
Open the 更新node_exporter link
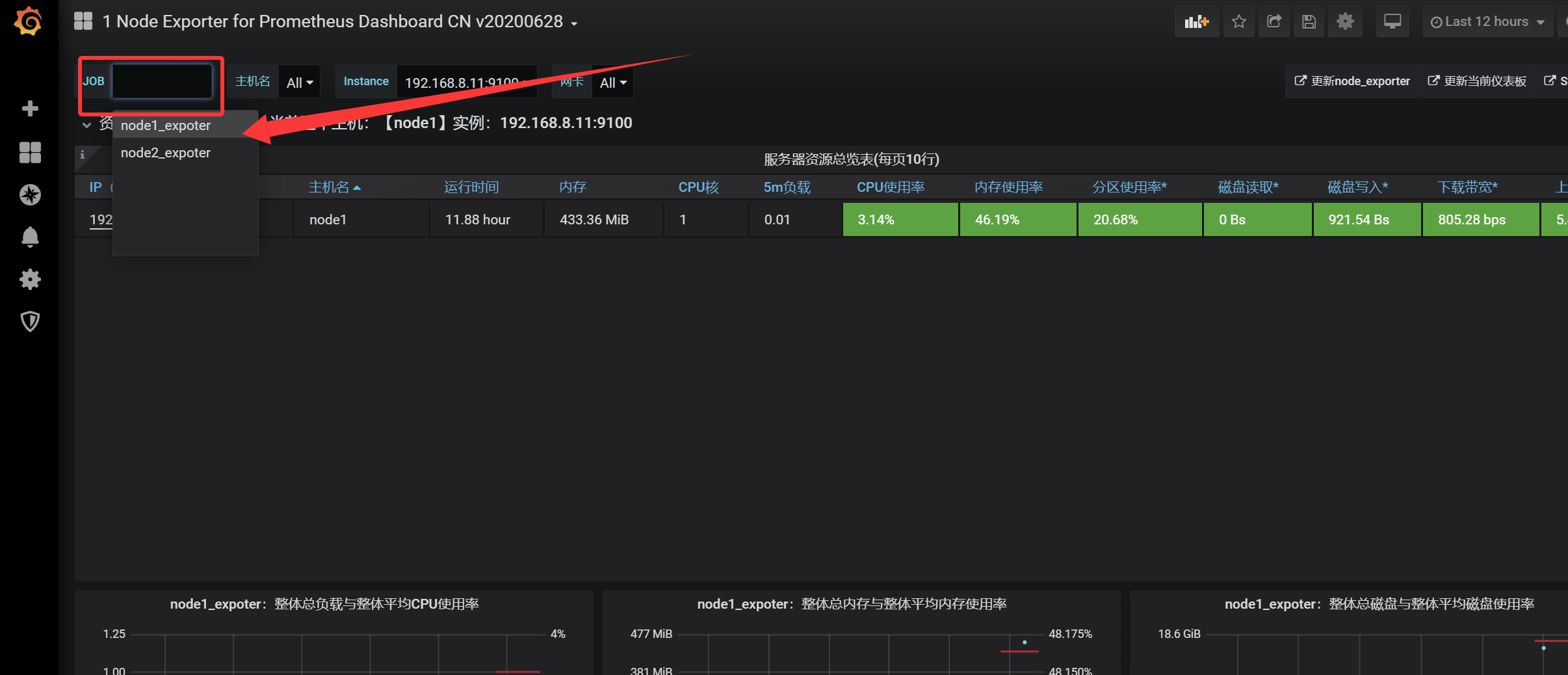(x=1352, y=81)
